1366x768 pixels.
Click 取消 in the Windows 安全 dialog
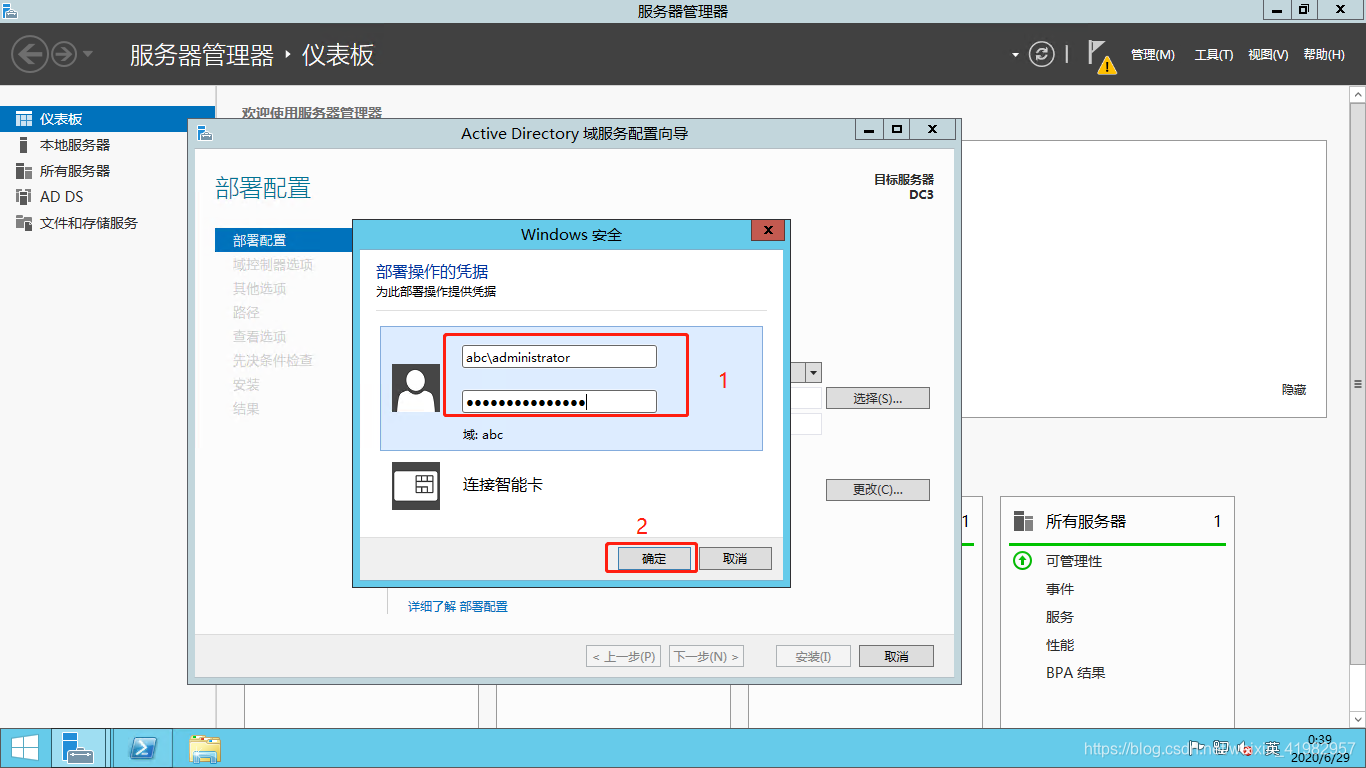pos(735,558)
